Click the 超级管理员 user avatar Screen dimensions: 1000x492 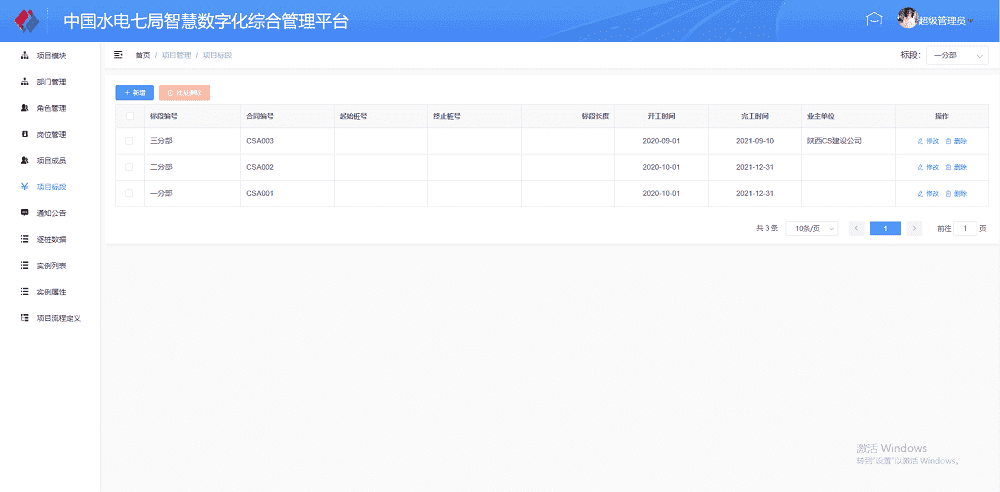[x=907, y=19]
